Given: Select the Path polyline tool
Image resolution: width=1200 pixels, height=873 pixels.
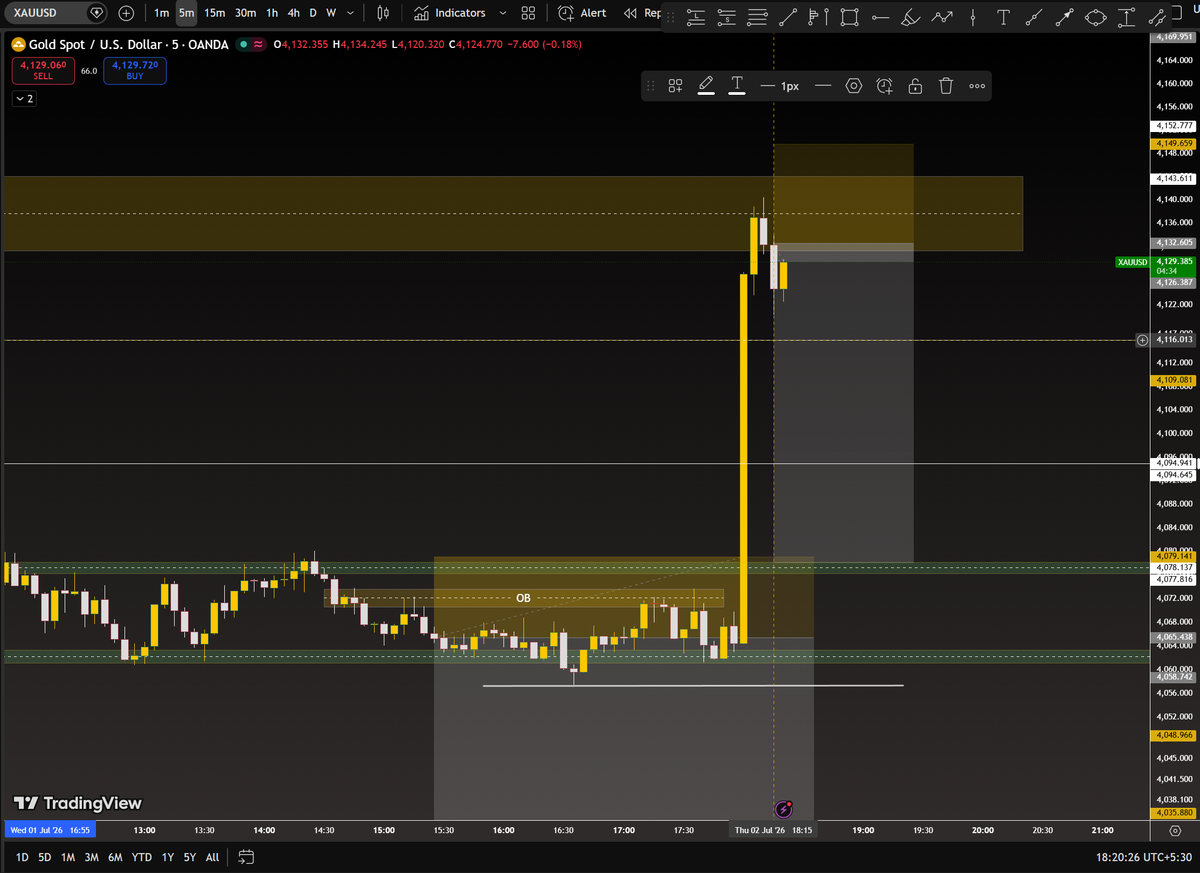Looking at the screenshot, I should 942,17.
